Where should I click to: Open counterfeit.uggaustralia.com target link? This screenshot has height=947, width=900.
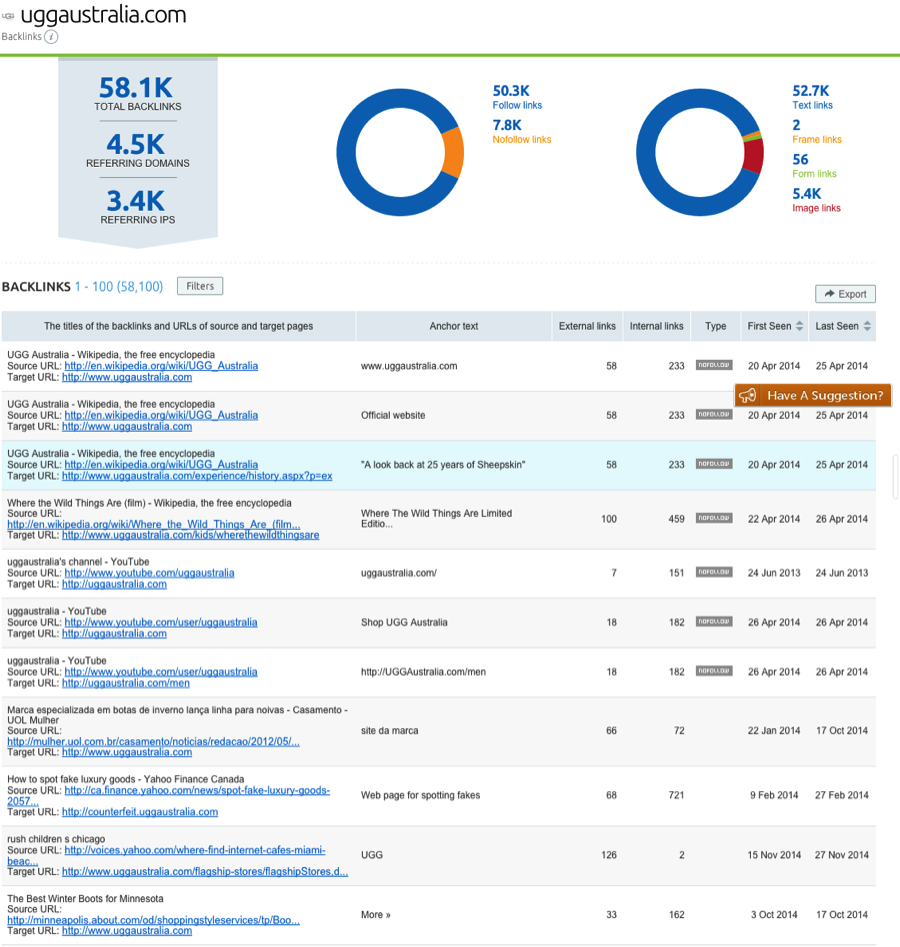pyautogui.click(x=140, y=812)
